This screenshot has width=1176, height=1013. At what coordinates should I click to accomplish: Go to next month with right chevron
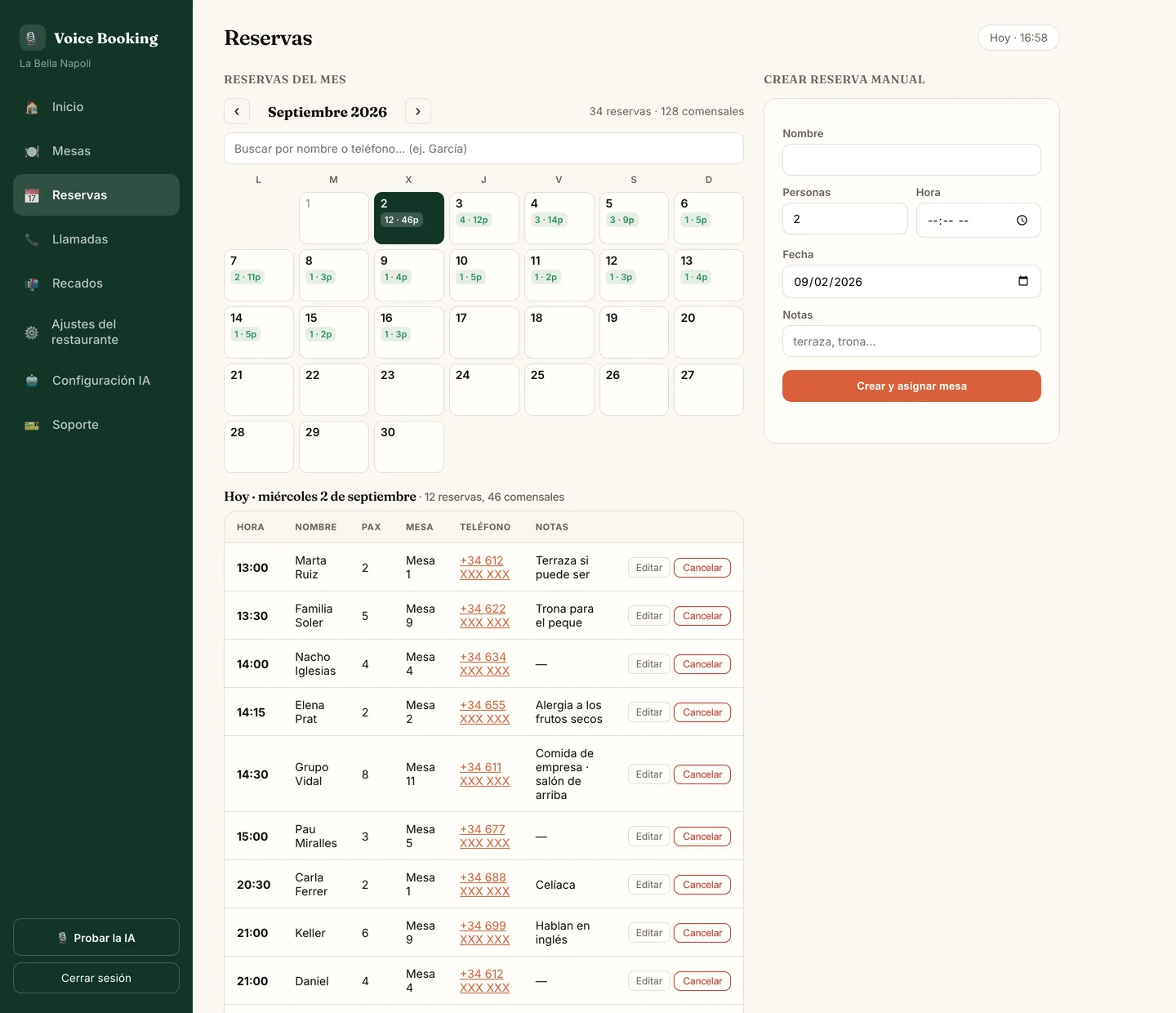(x=418, y=111)
